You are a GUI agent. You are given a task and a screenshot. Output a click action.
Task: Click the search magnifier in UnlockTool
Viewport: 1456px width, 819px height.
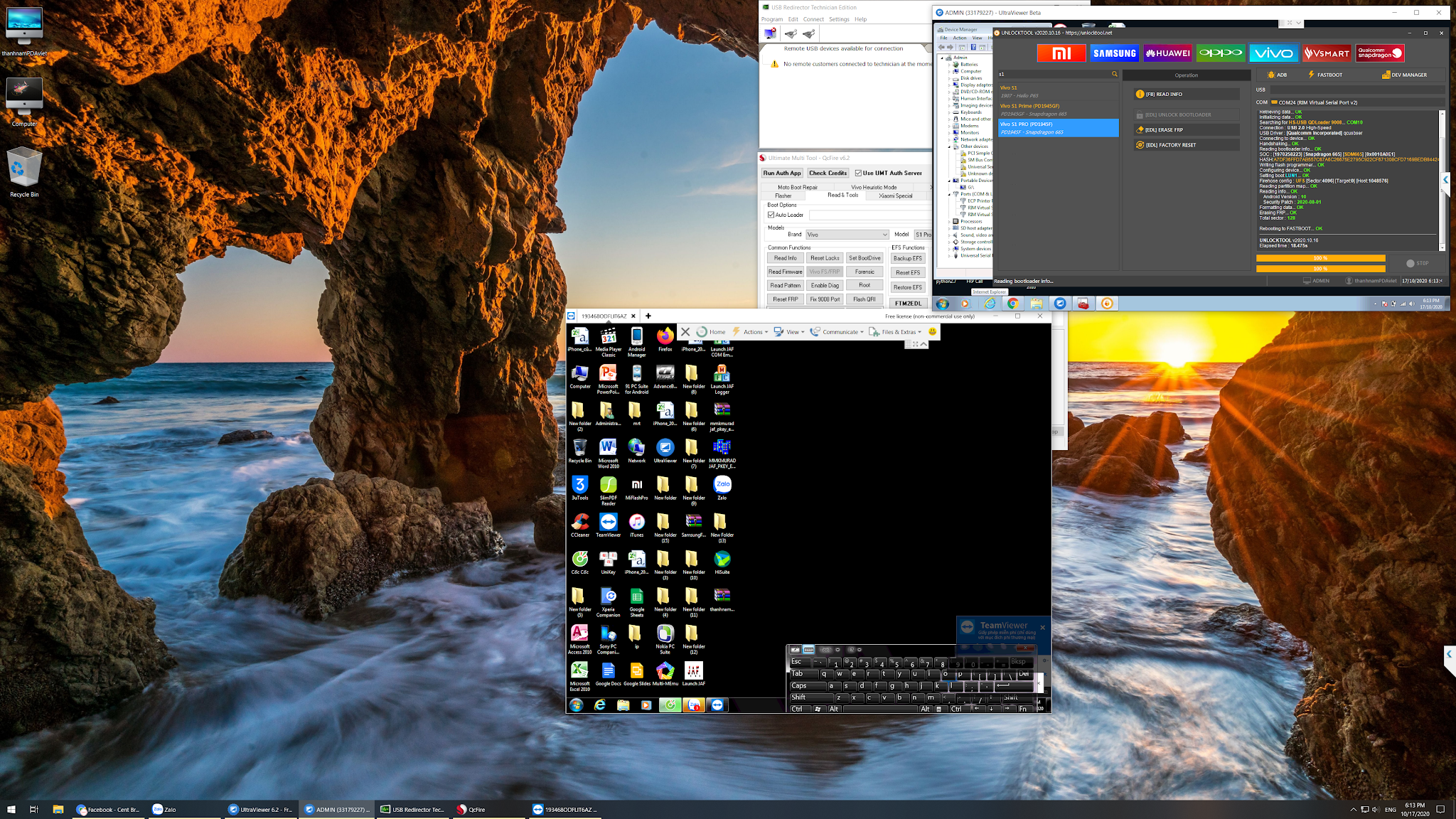(1114, 74)
